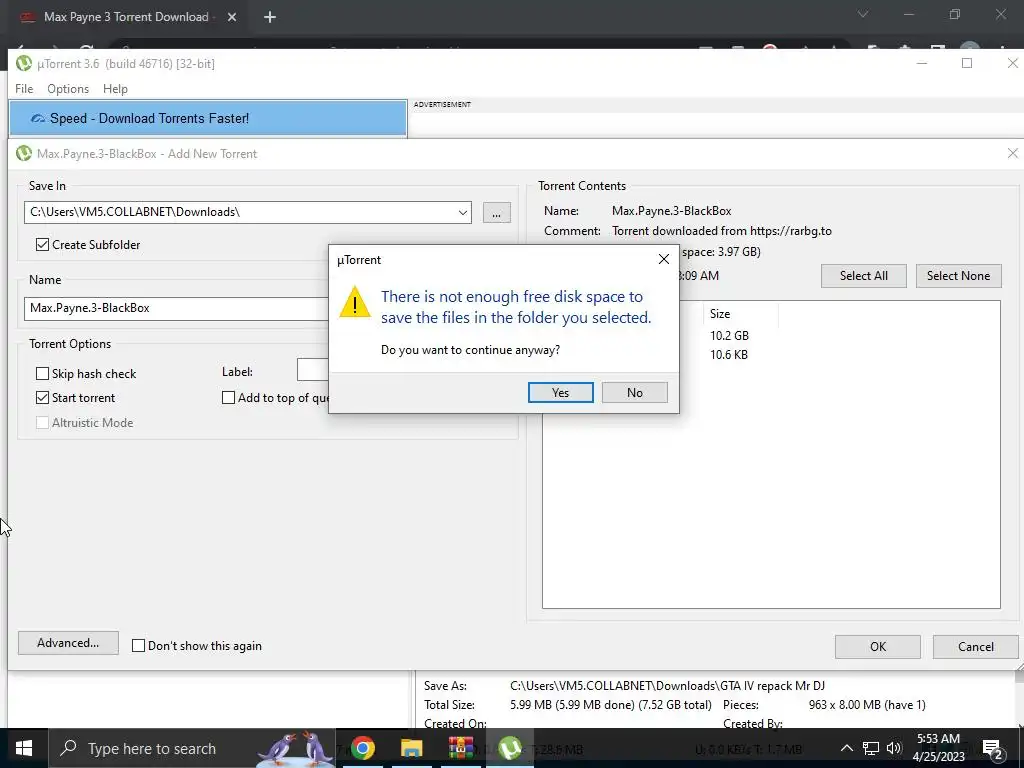Click the Label combo box
This screenshot has height=768, width=1024.
(x=313, y=370)
